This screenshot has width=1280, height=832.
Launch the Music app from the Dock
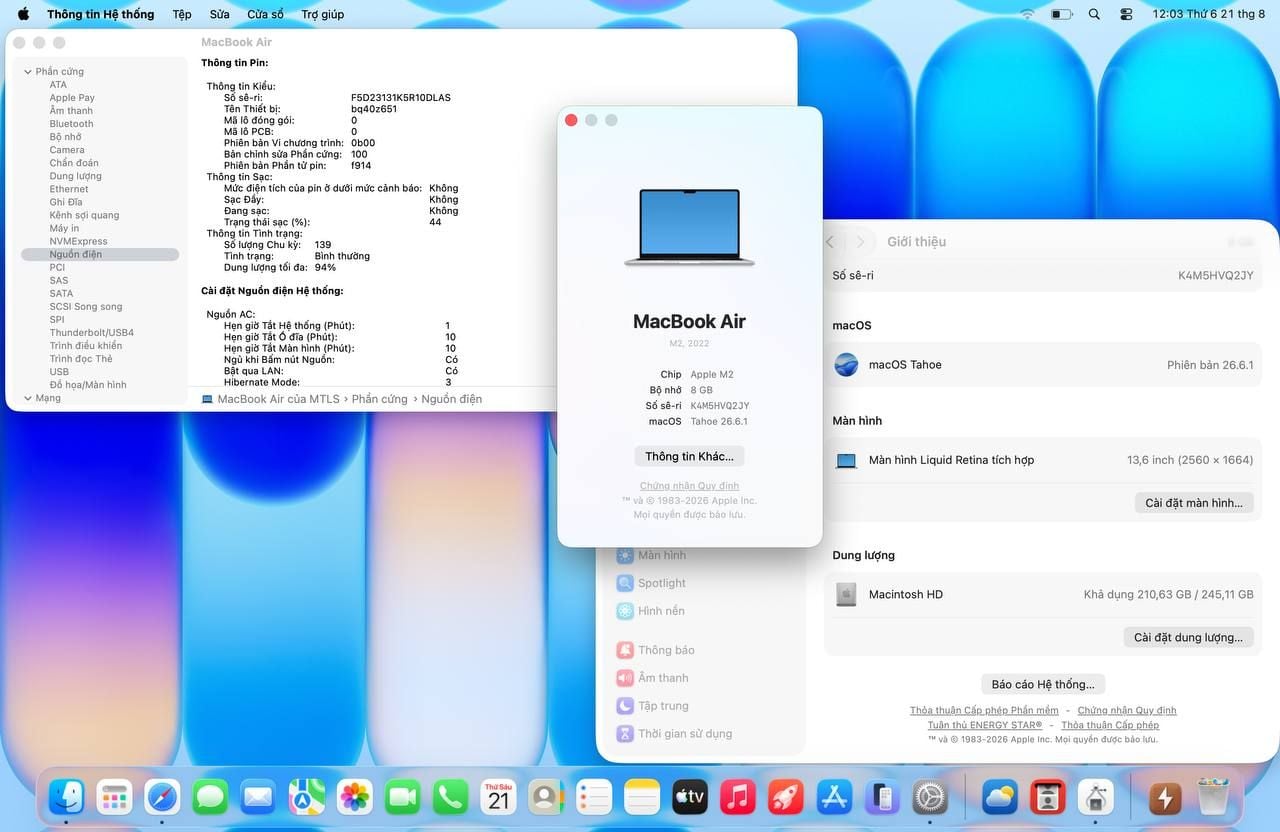(738, 797)
